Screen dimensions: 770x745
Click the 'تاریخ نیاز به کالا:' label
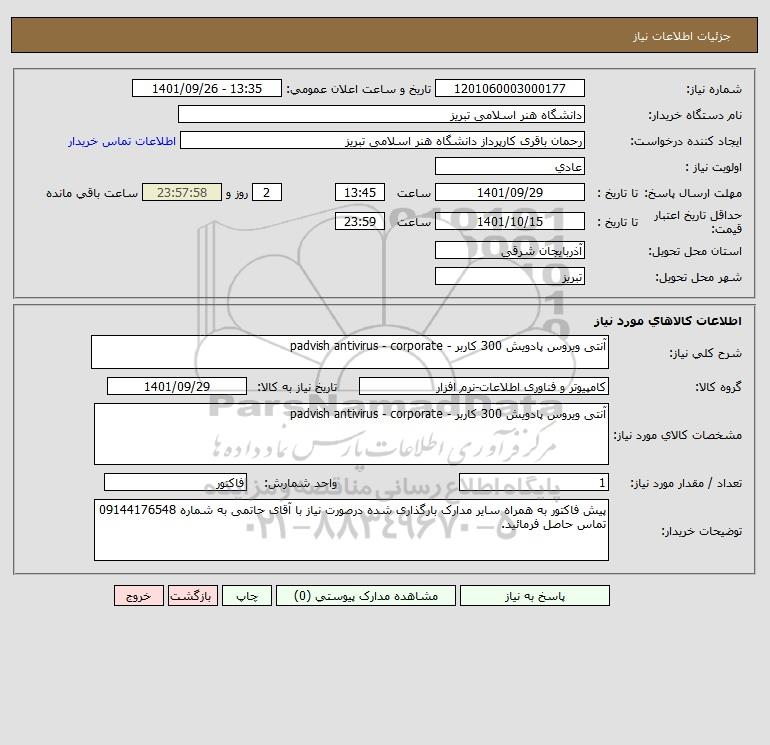297,387
